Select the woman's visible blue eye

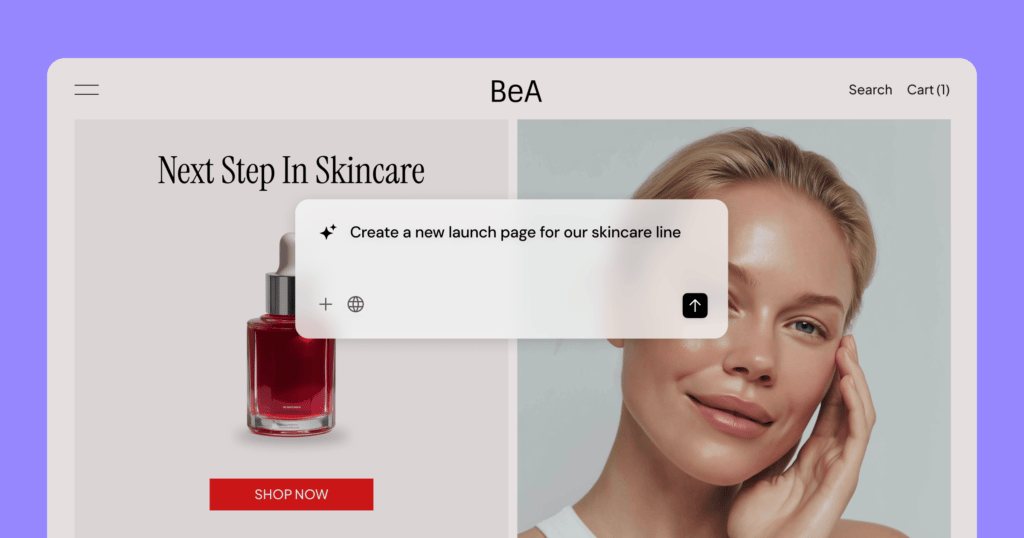point(805,326)
